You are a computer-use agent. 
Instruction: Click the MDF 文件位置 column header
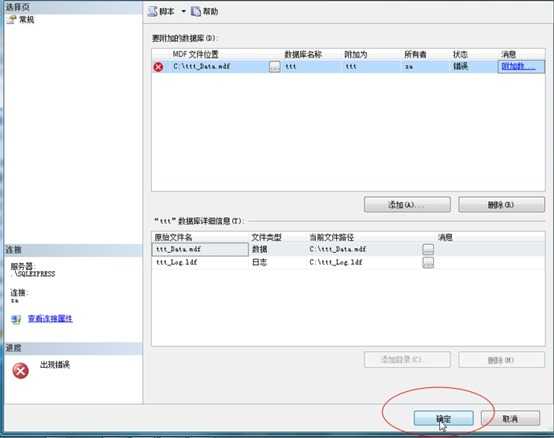(195, 54)
